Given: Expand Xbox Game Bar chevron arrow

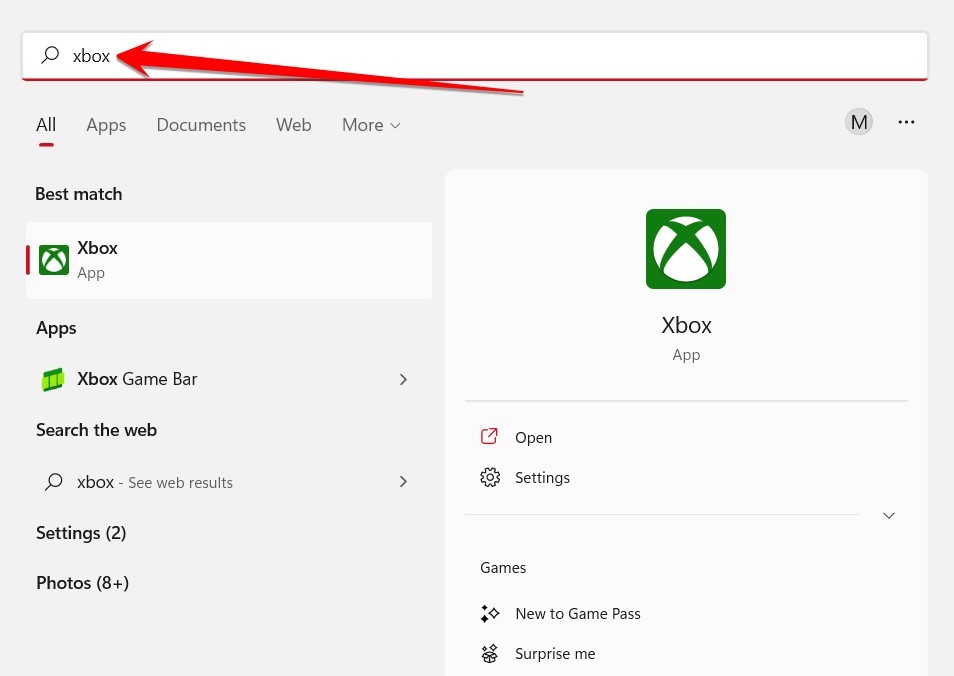Looking at the screenshot, I should pyautogui.click(x=403, y=380).
